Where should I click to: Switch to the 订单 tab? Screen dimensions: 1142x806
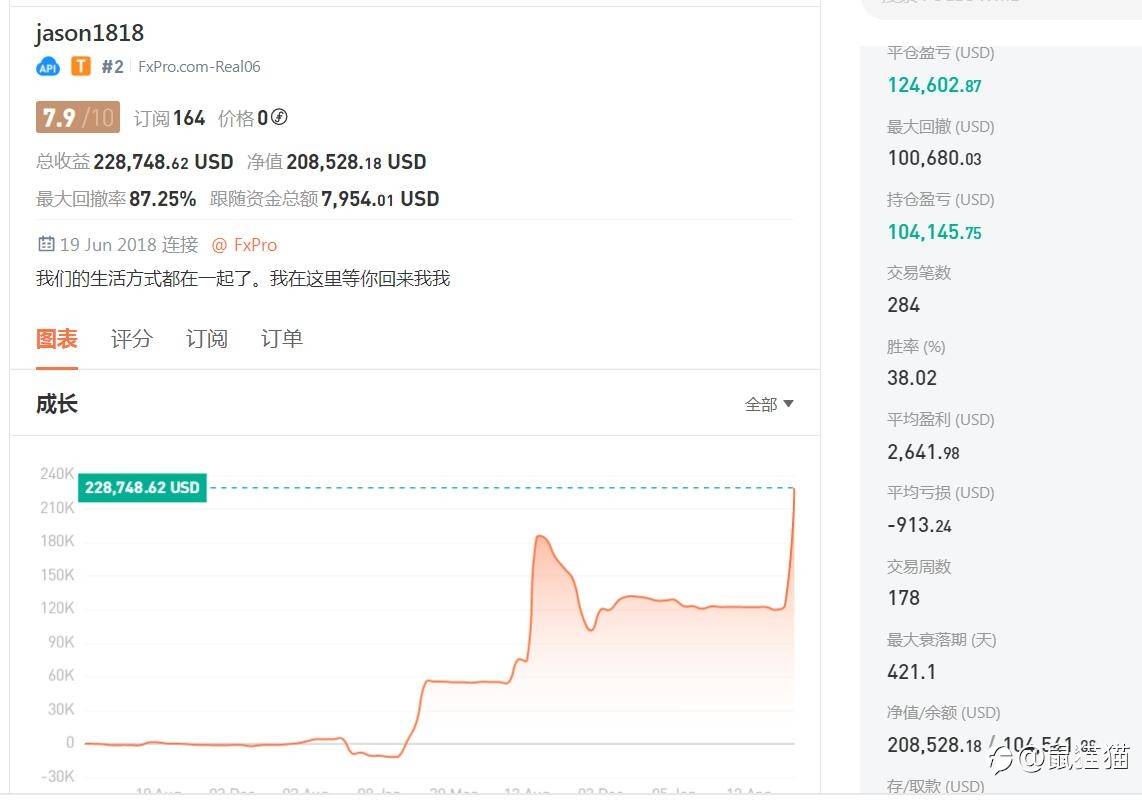[282, 339]
